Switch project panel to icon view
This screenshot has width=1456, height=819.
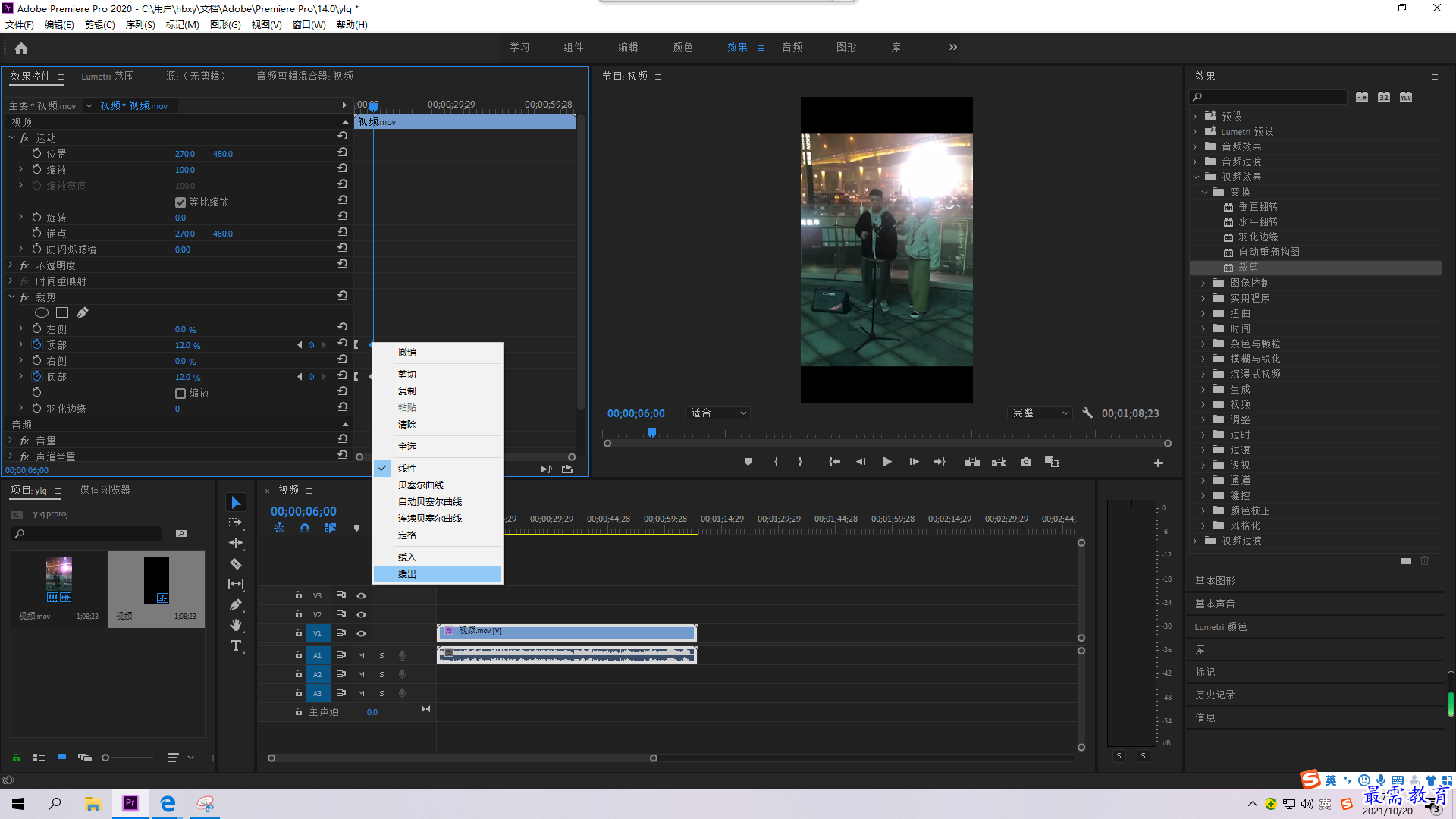(x=62, y=757)
